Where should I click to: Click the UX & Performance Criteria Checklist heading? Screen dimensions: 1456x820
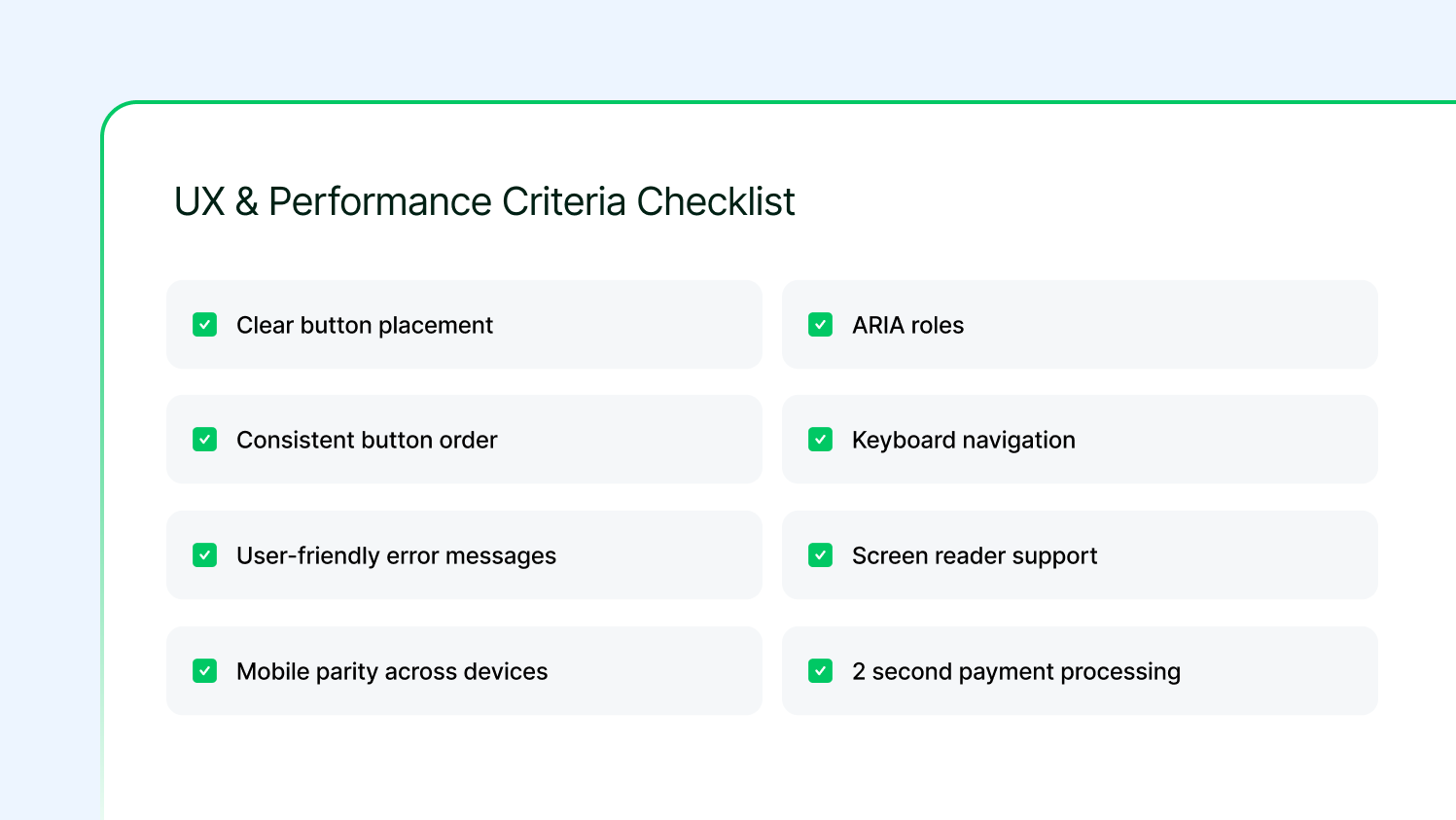point(484,201)
